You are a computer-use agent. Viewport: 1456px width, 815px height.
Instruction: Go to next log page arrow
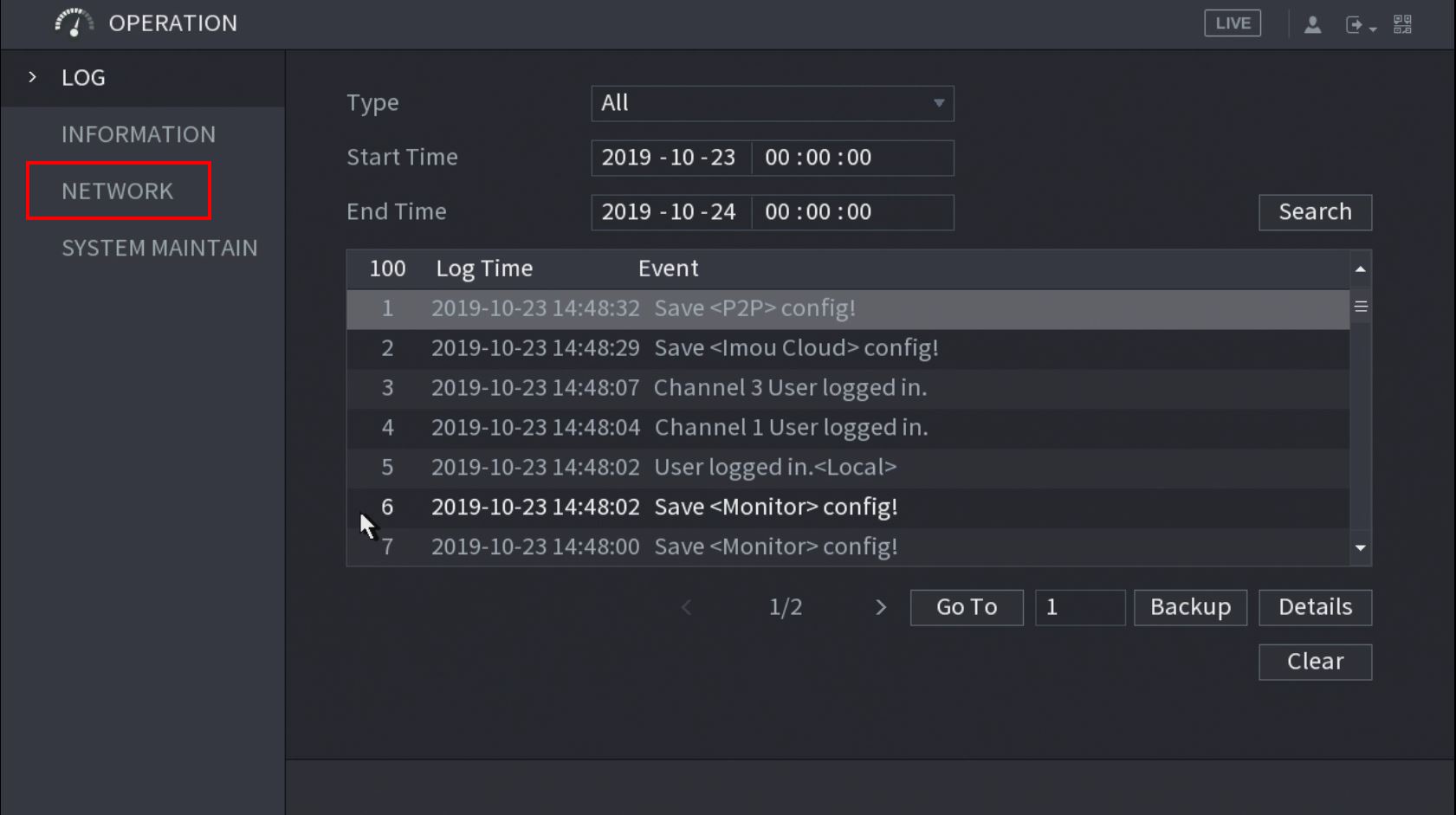tap(881, 607)
